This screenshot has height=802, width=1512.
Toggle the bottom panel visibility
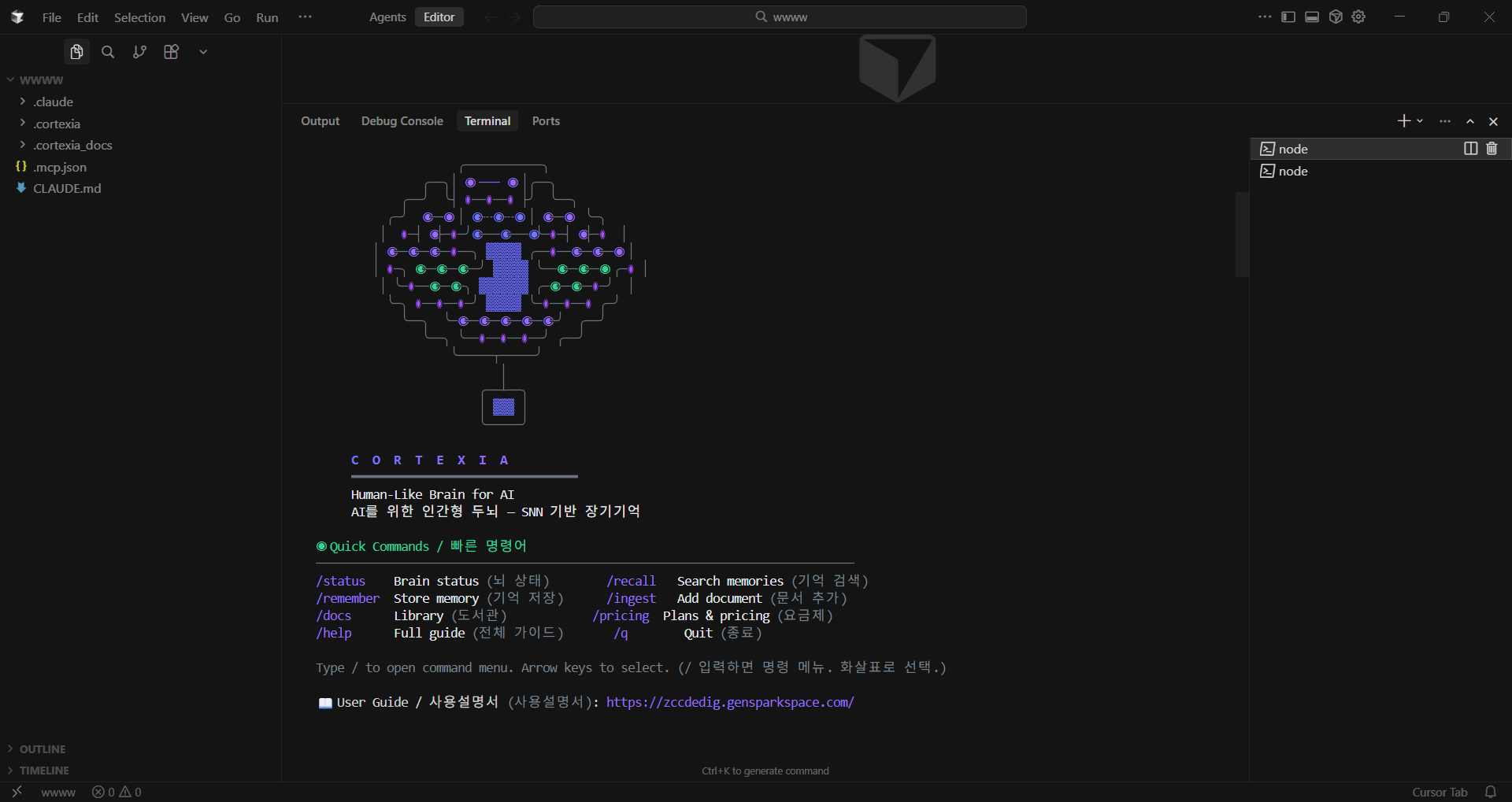coord(1310,17)
